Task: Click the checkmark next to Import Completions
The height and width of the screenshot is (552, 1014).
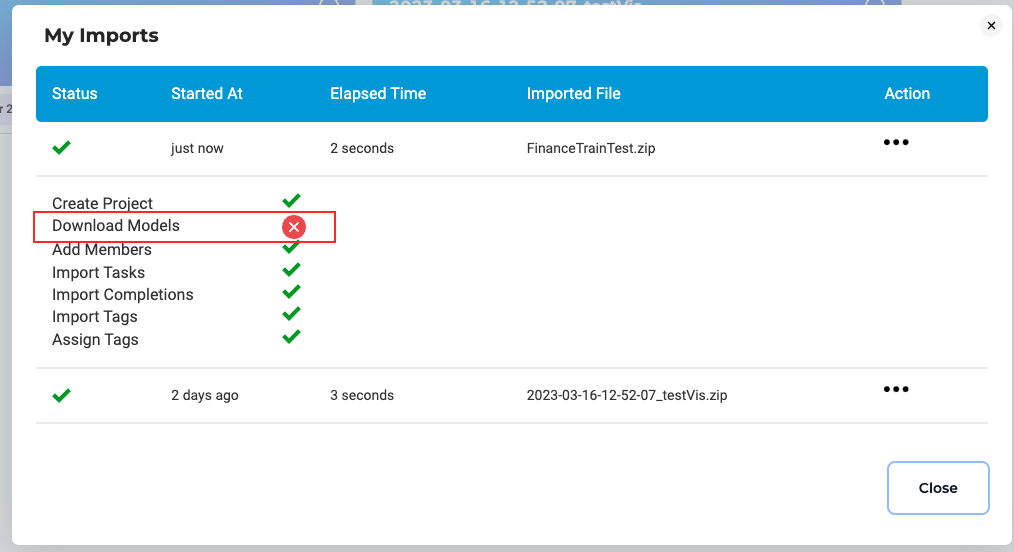Action: coord(291,292)
